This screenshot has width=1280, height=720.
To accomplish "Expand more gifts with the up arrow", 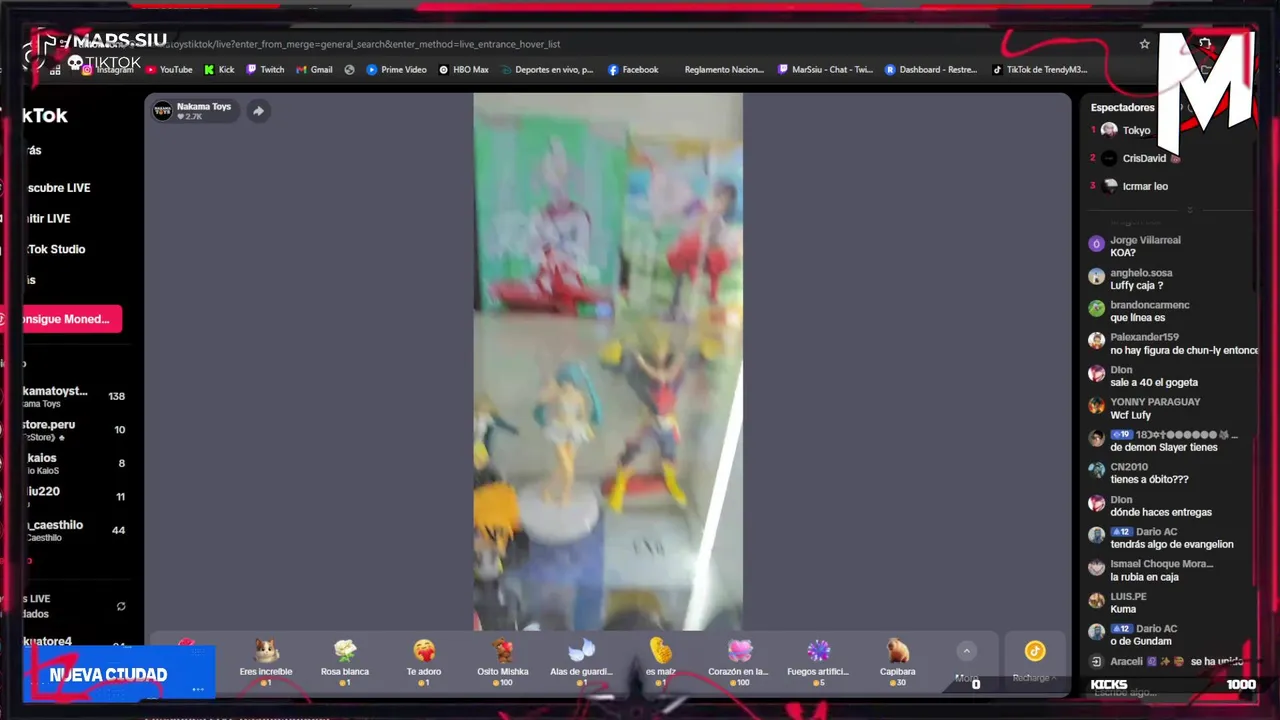I will coord(966,651).
